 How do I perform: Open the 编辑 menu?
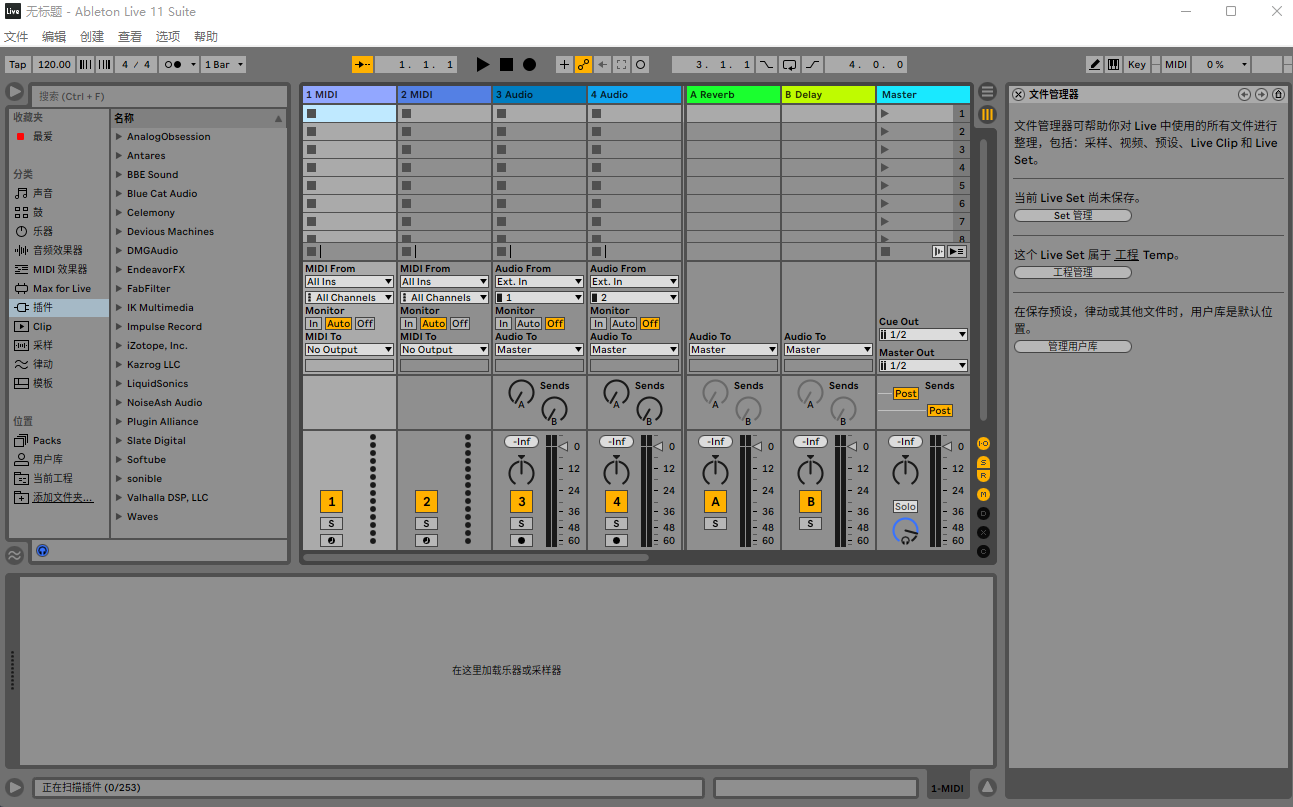54,37
